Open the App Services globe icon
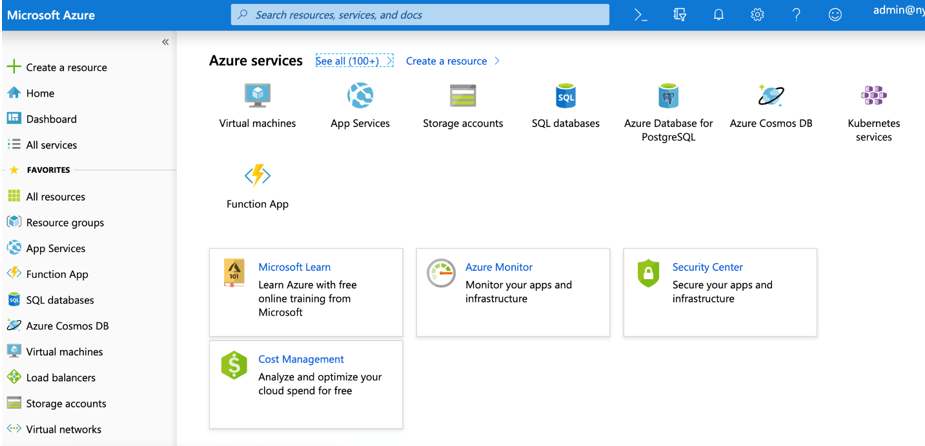The image size is (925, 446). (x=360, y=96)
